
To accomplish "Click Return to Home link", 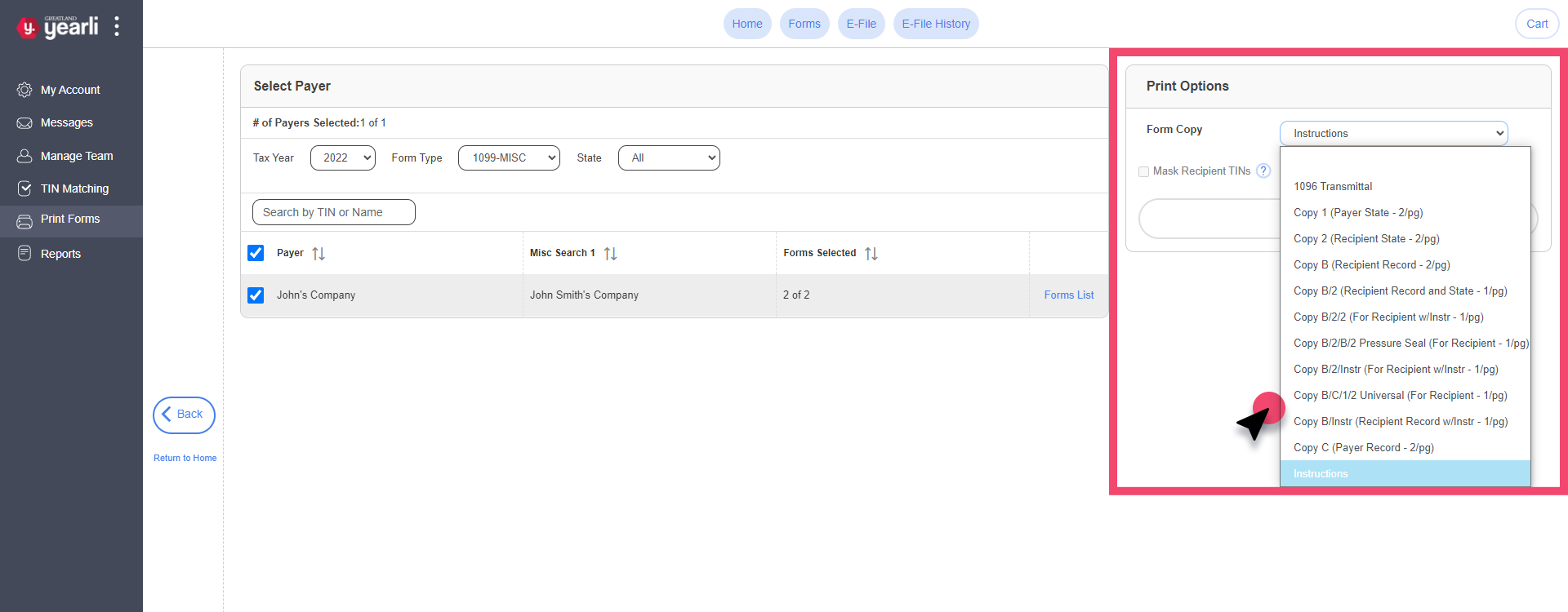I will pyautogui.click(x=185, y=458).
